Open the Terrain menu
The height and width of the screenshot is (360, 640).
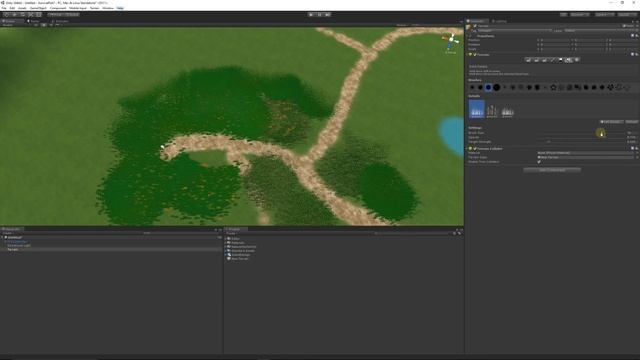coord(94,8)
